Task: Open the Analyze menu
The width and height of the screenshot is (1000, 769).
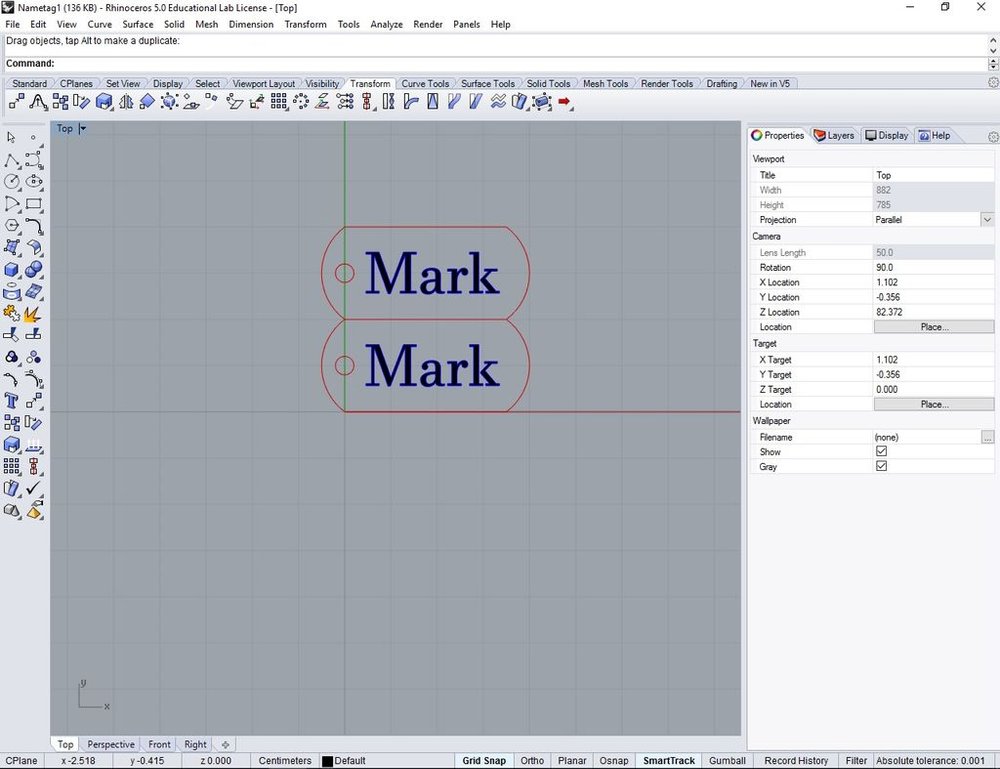Action: (x=386, y=24)
